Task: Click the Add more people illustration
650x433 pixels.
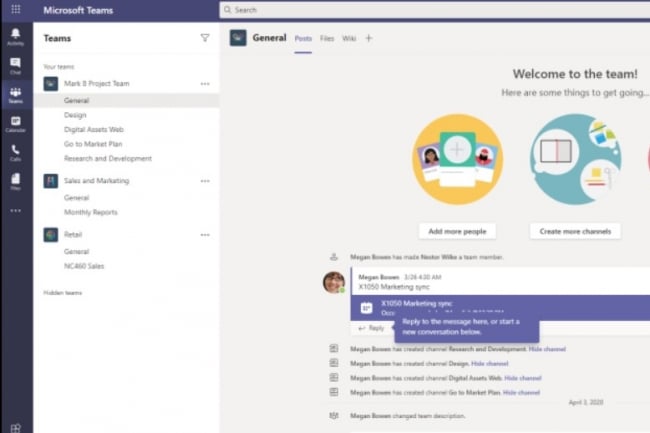Action: coord(457,160)
